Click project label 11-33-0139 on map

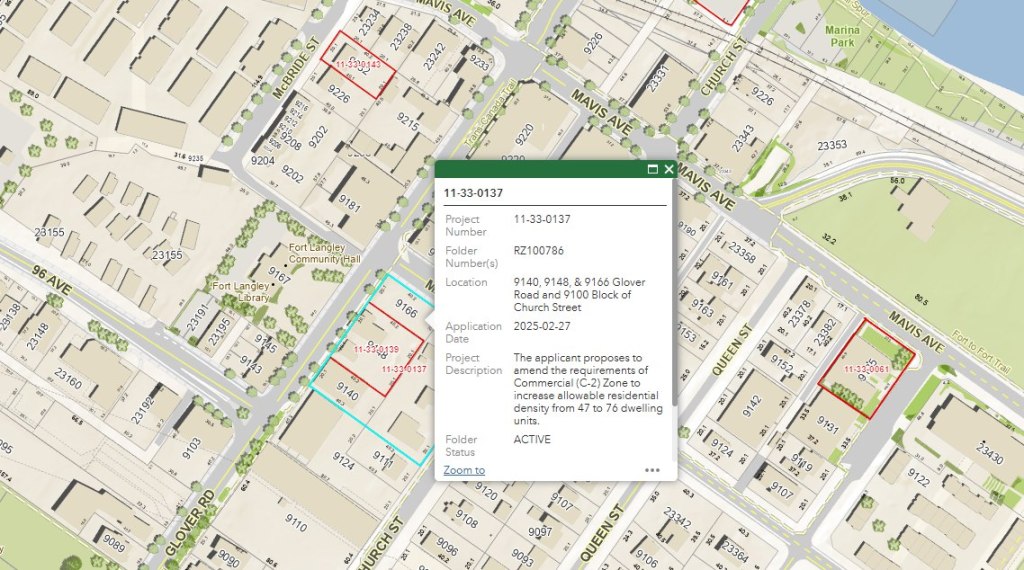point(377,349)
